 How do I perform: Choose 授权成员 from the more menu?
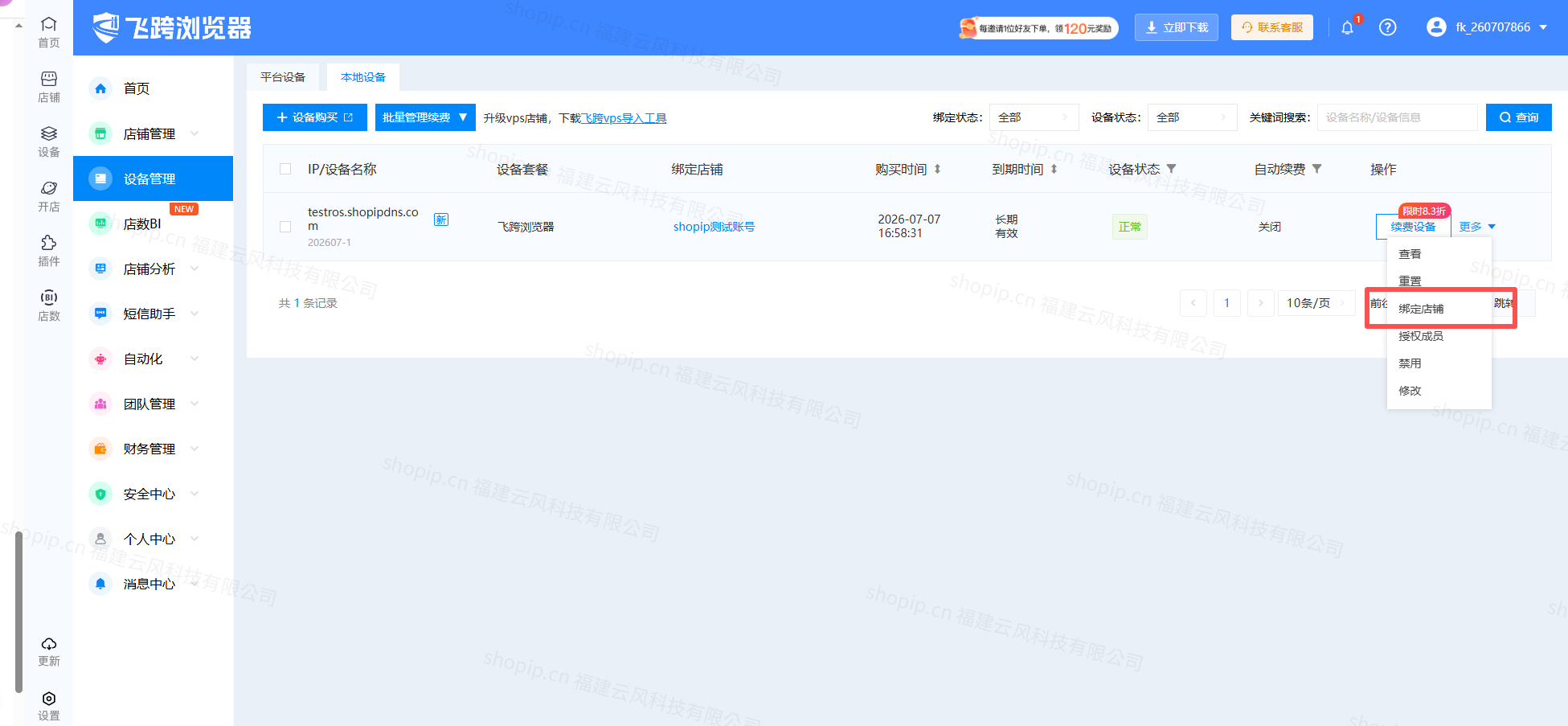[1439, 336]
